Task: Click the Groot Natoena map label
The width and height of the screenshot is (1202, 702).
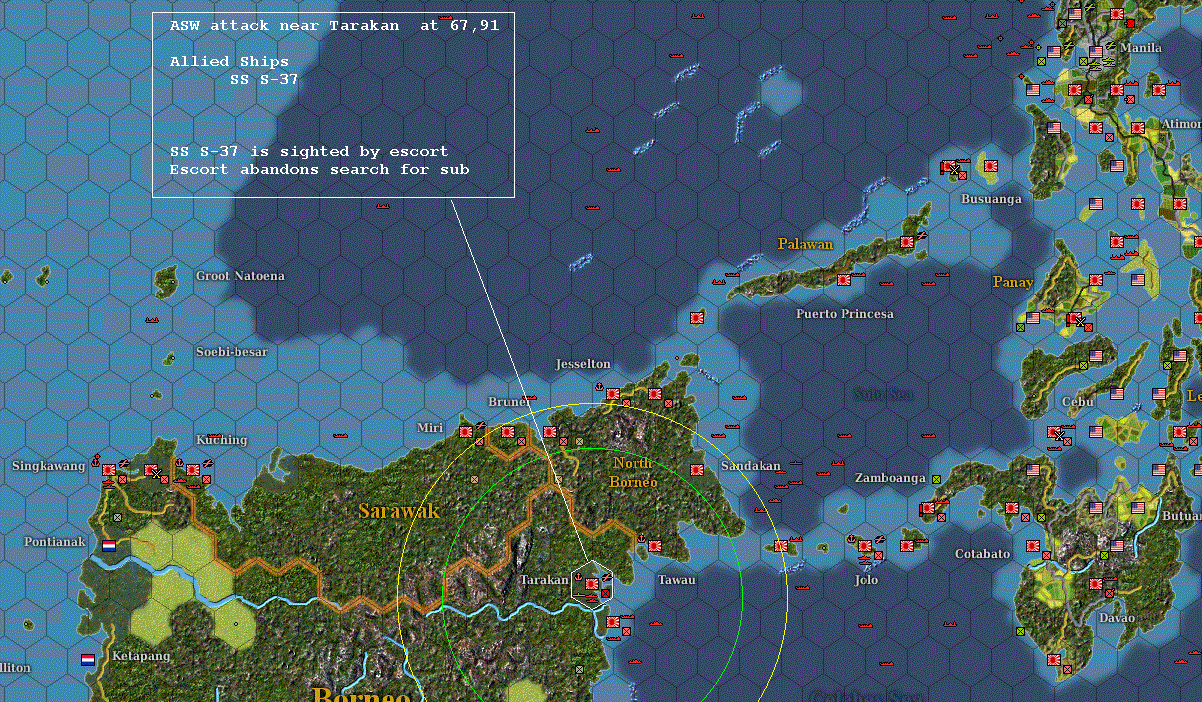Action: point(240,276)
